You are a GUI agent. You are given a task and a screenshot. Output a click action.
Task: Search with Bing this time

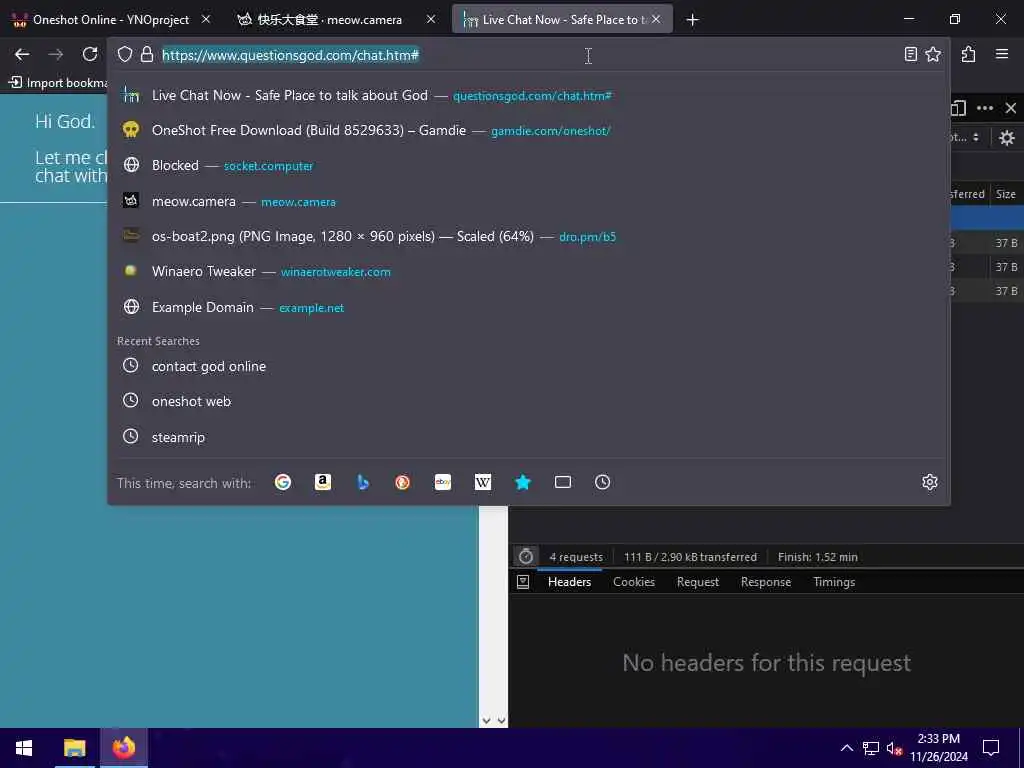click(x=363, y=483)
